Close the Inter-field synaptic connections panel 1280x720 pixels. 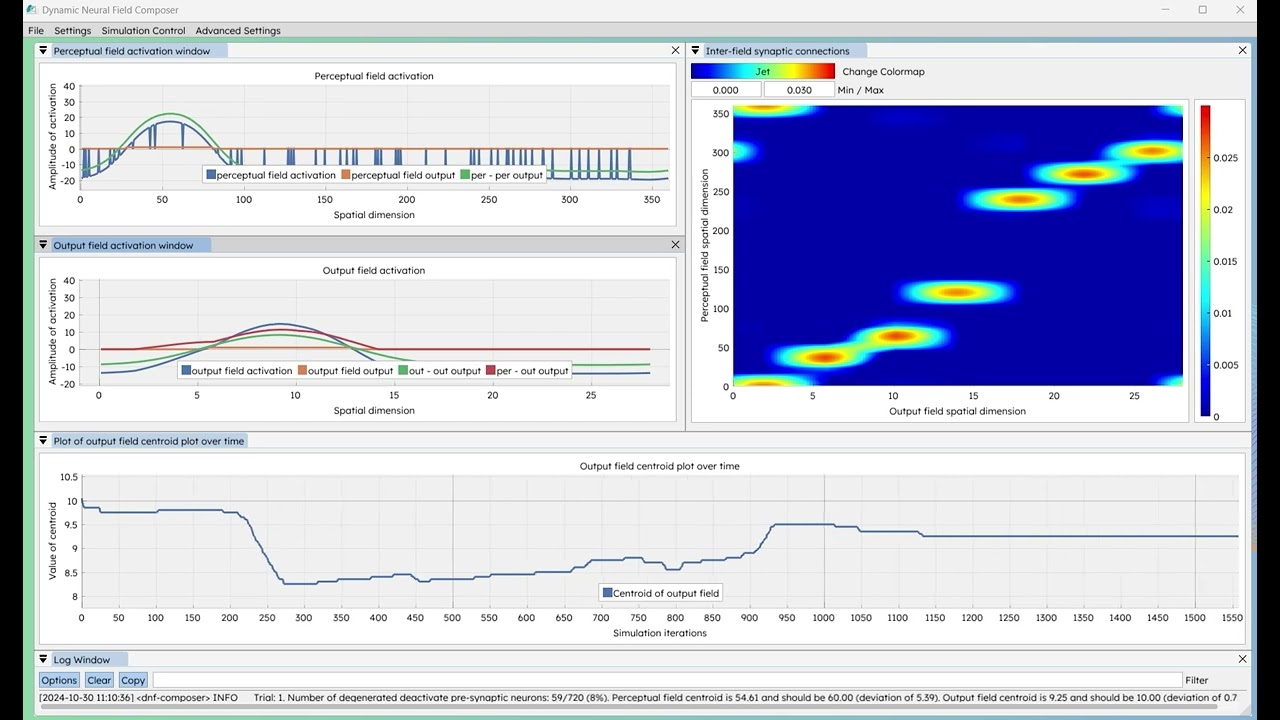click(x=1243, y=50)
